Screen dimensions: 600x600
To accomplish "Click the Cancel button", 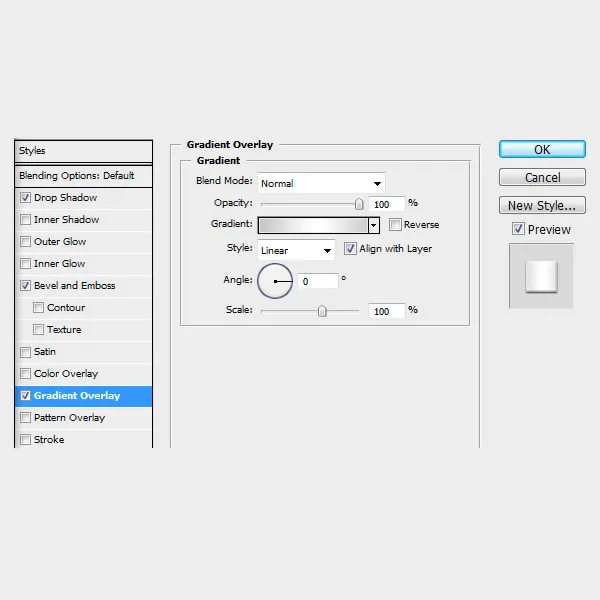I will click(x=542, y=177).
